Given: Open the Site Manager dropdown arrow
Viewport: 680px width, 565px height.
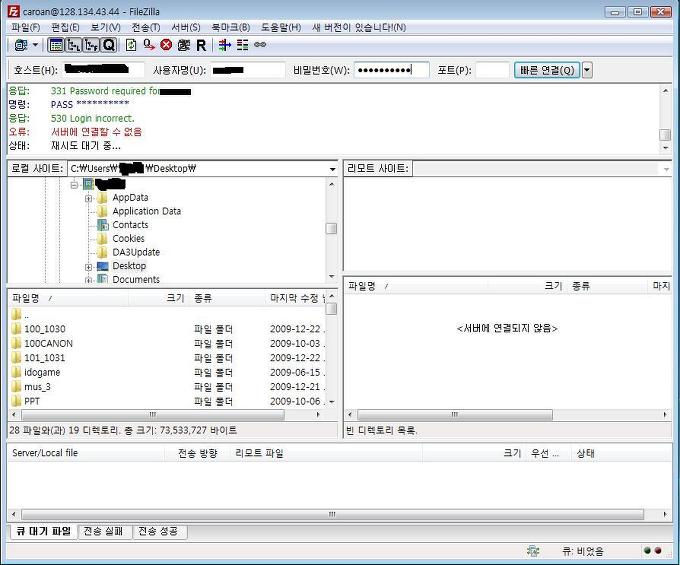Looking at the screenshot, I should point(36,45).
